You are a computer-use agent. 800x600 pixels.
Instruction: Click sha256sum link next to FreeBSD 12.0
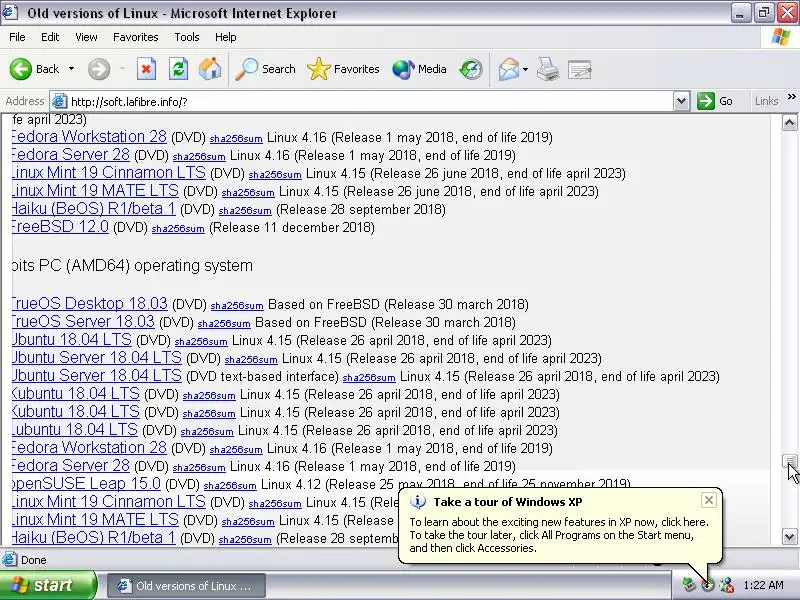coord(178,229)
